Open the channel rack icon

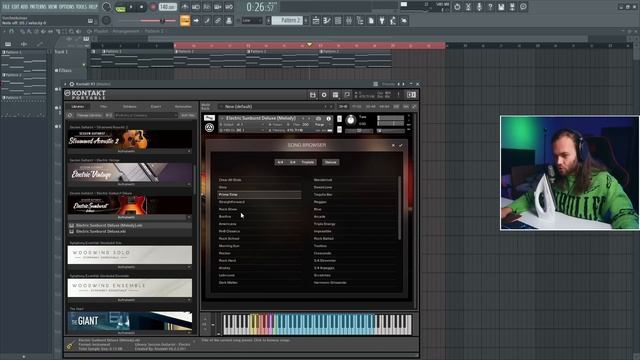pyautogui.click(x=338, y=20)
